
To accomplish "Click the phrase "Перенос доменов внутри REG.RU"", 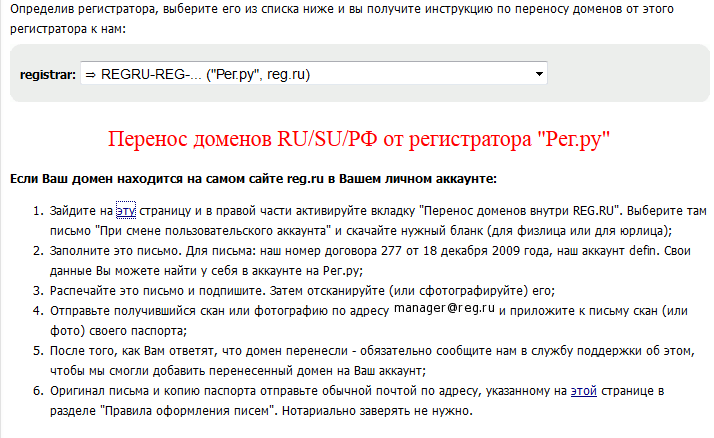I will click(x=518, y=211).
